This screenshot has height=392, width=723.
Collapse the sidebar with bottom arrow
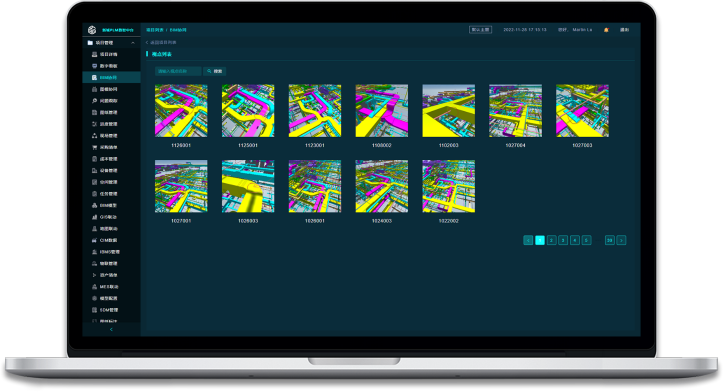[111, 330]
